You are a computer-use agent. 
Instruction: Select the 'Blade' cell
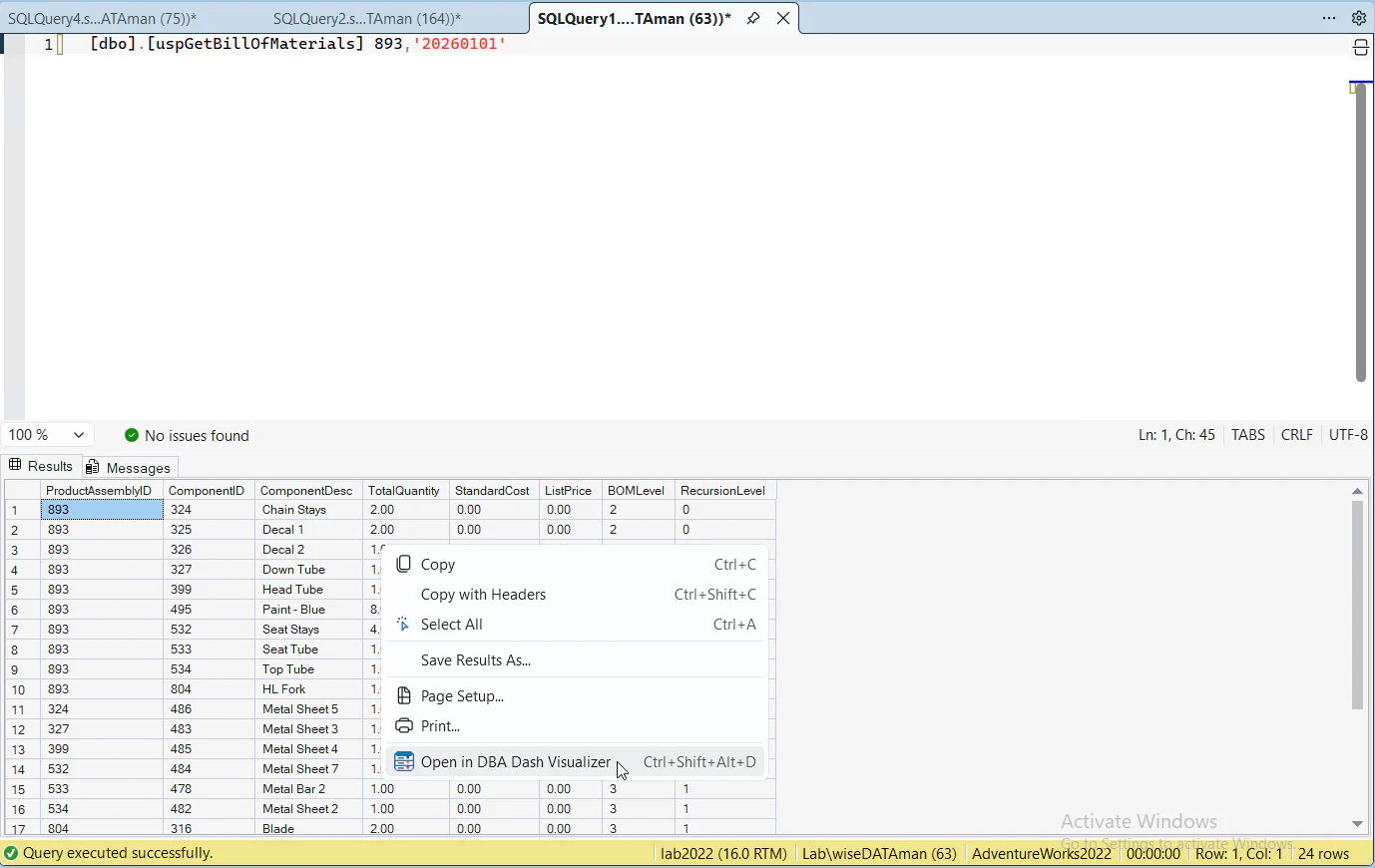(308, 829)
